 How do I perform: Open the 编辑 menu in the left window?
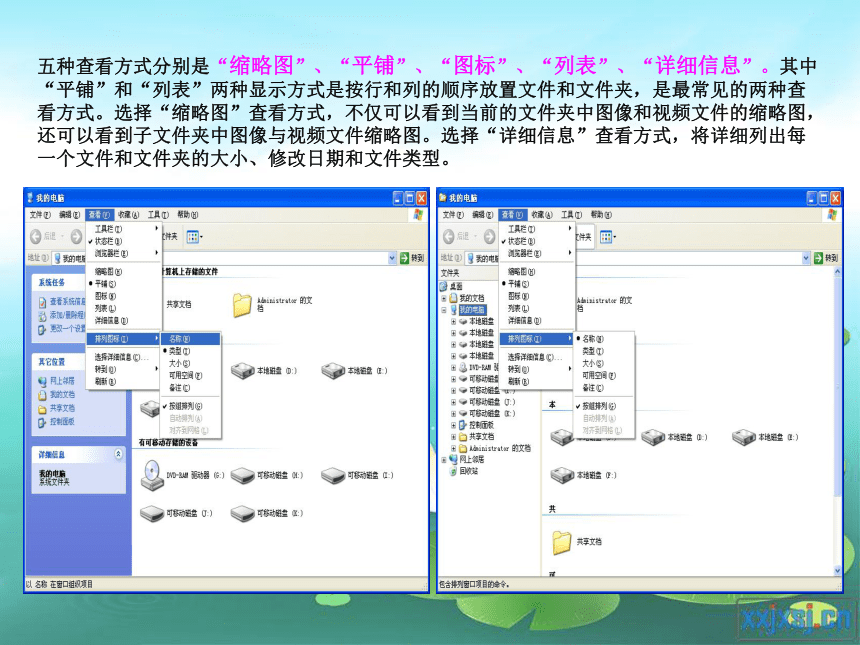click(70, 214)
